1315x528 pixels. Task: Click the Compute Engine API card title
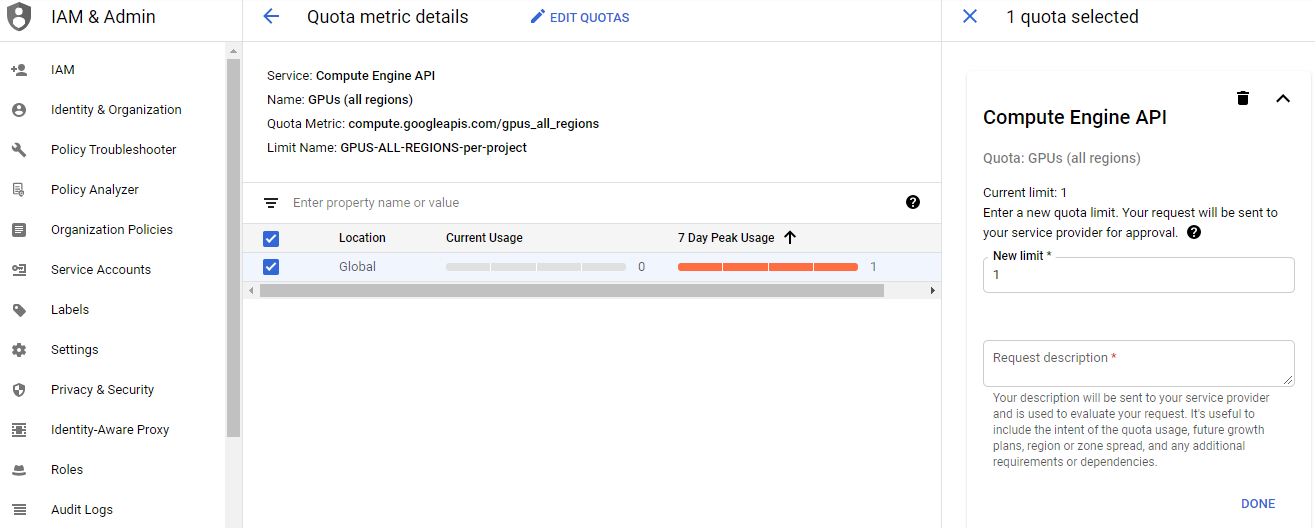click(1075, 117)
